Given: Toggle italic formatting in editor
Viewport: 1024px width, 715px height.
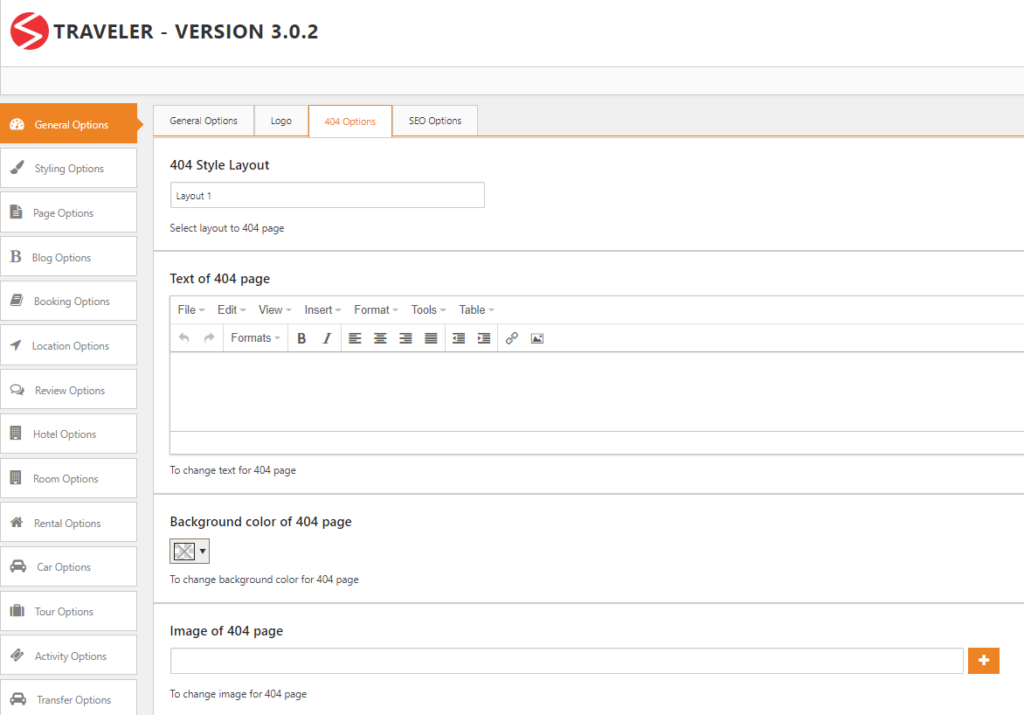Looking at the screenshot, I should point(327,339).
